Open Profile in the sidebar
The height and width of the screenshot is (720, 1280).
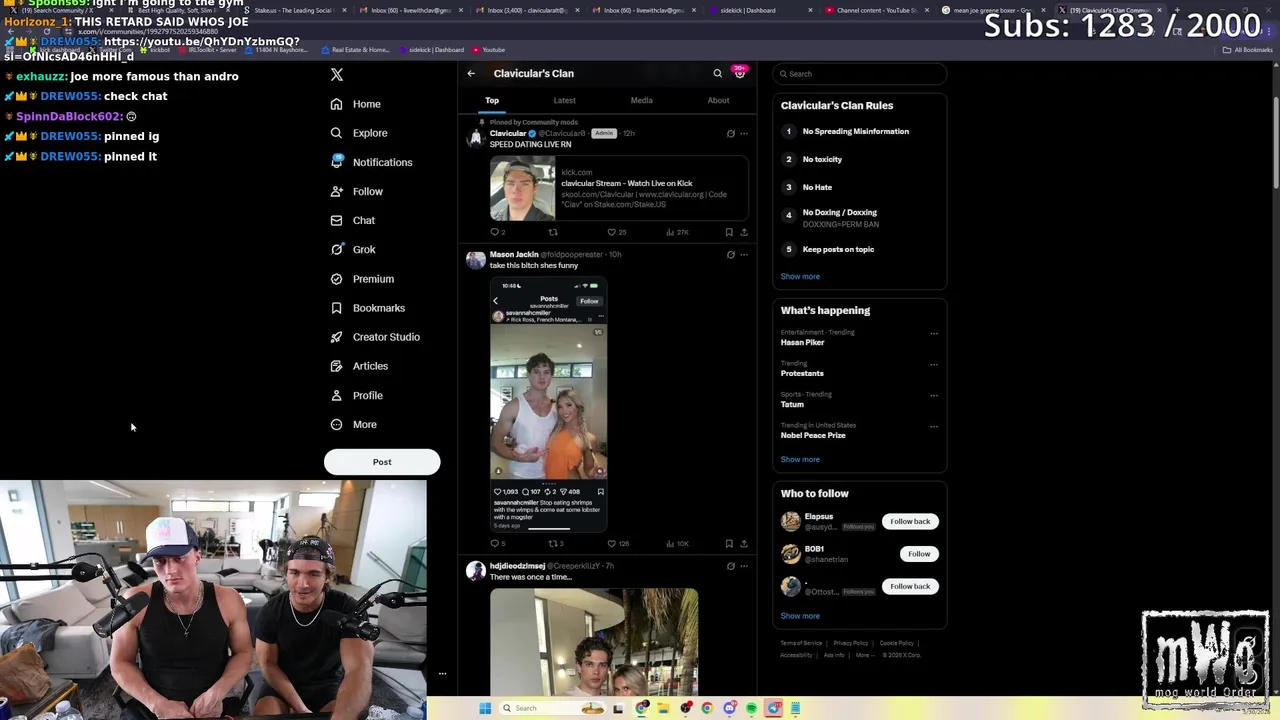pos(357,395)
